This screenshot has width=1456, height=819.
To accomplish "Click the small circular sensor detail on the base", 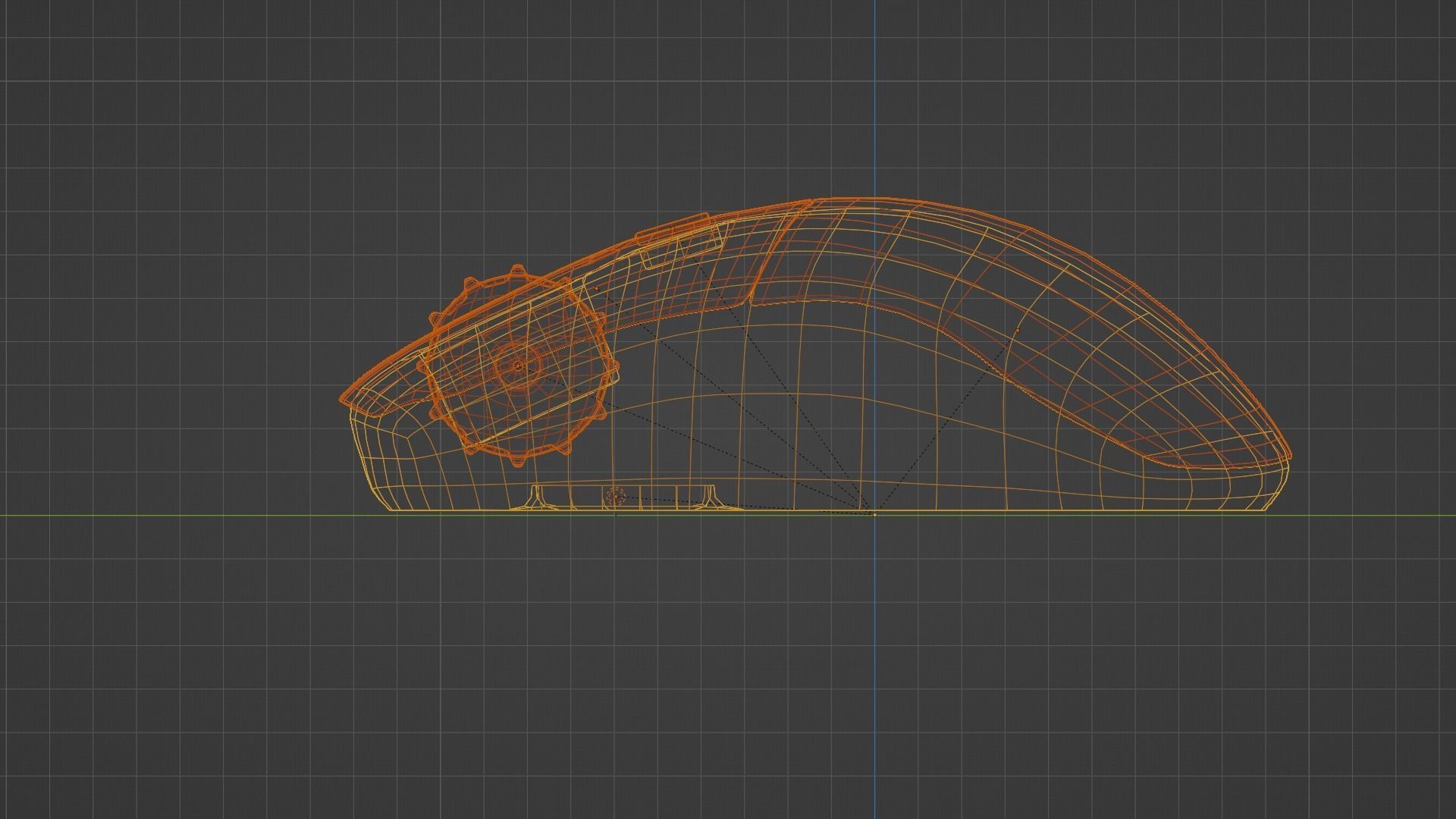I will click(615, 495).
